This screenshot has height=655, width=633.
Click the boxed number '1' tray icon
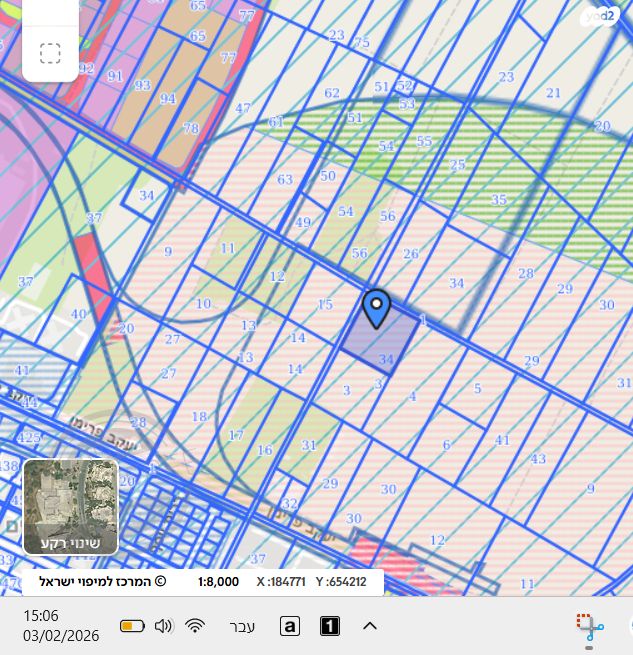(330, 626)
